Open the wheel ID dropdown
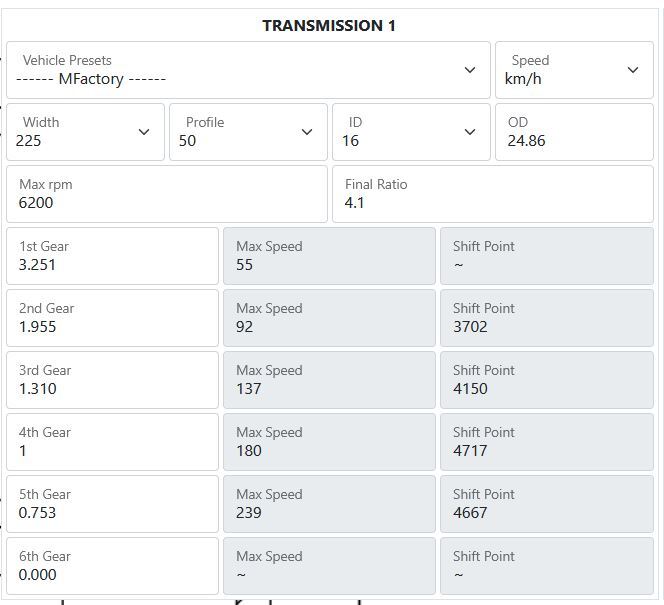The height and width of the screenshot is (605, 664). tap(411, 132)
